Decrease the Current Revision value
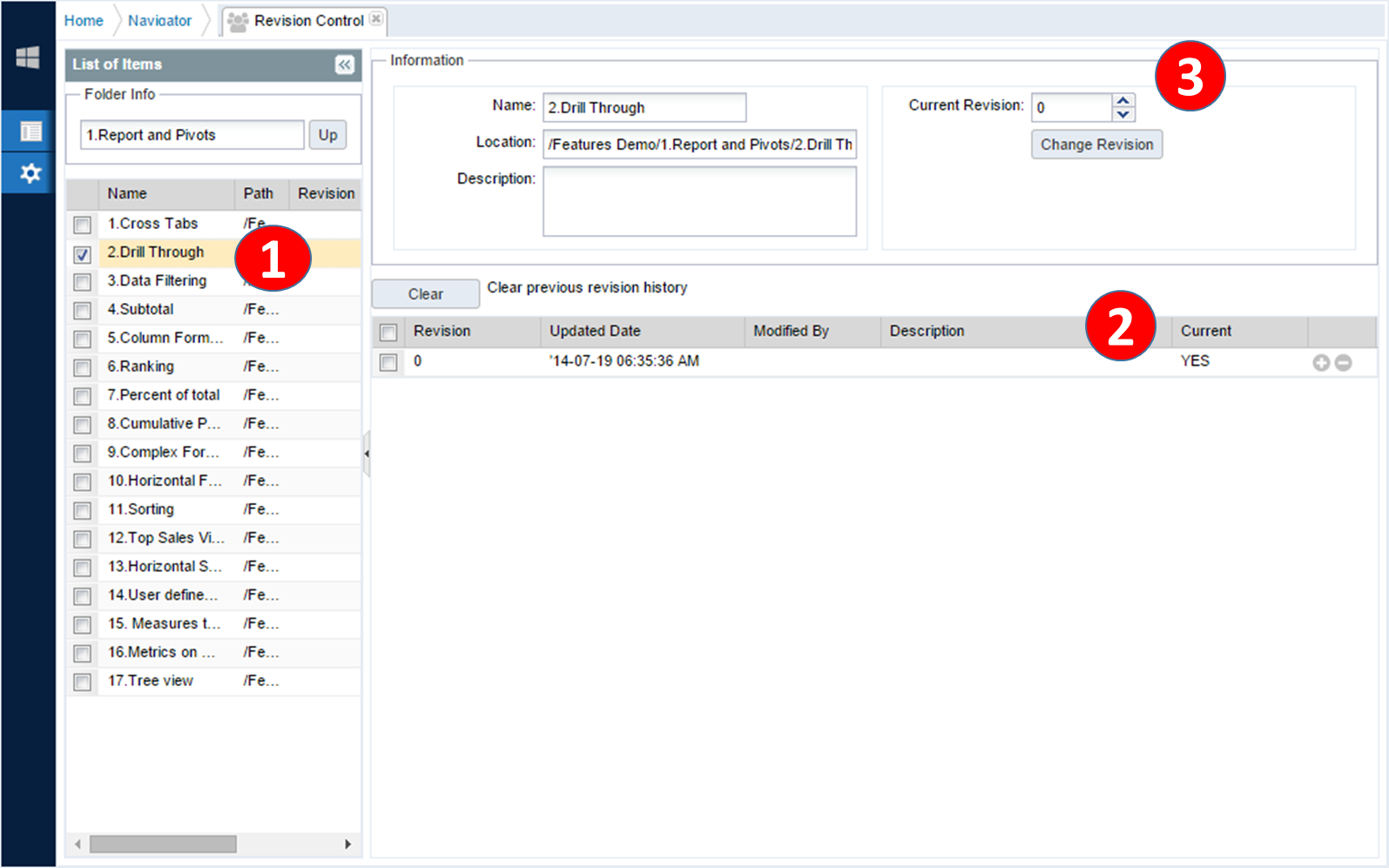This screenshot has height=868, width=1389. coord(1123,115)
